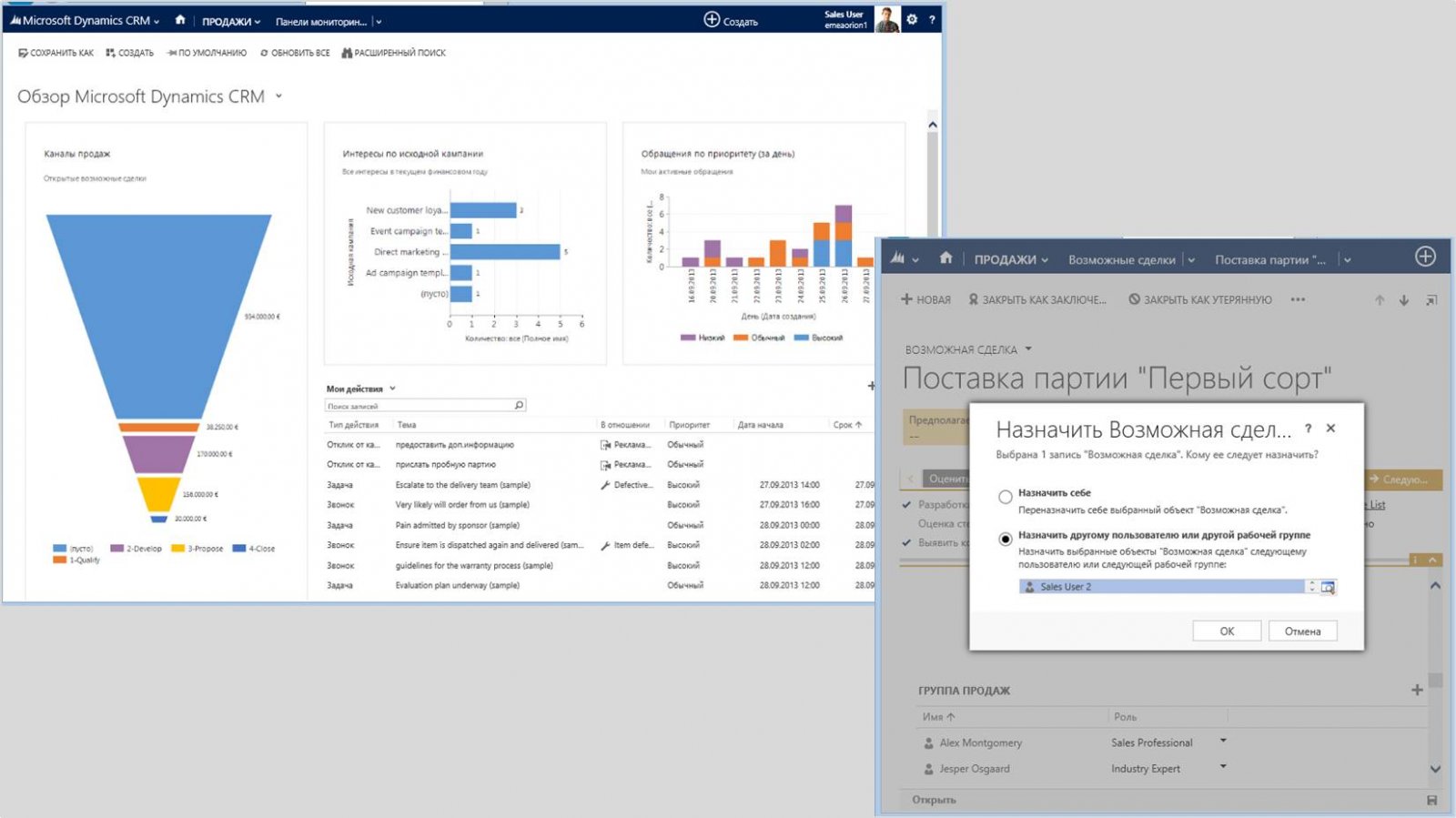1456x818 pixels.
Task: Click the home icon in dashboard window
Action: (179, 20)
